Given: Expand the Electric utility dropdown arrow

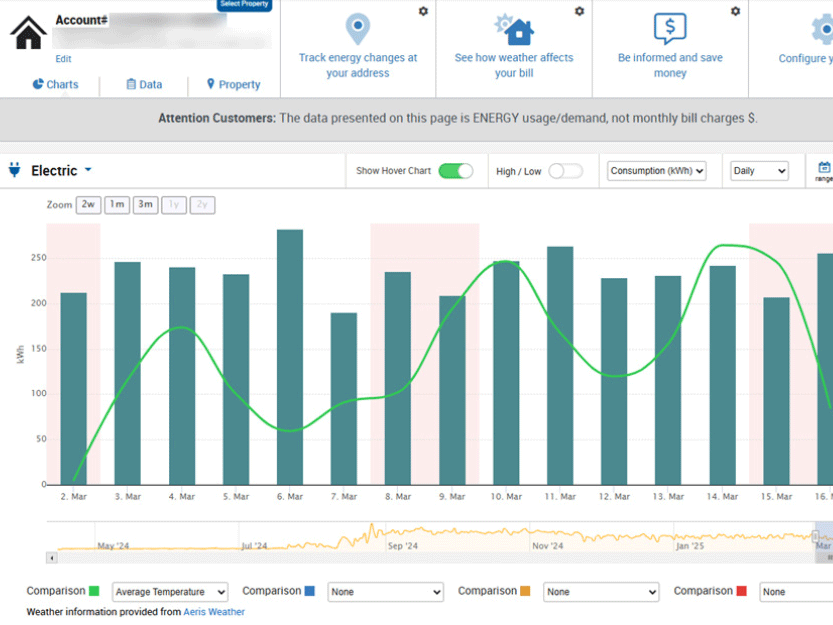Looking at the screenshot, I should (x=88, y=170).
